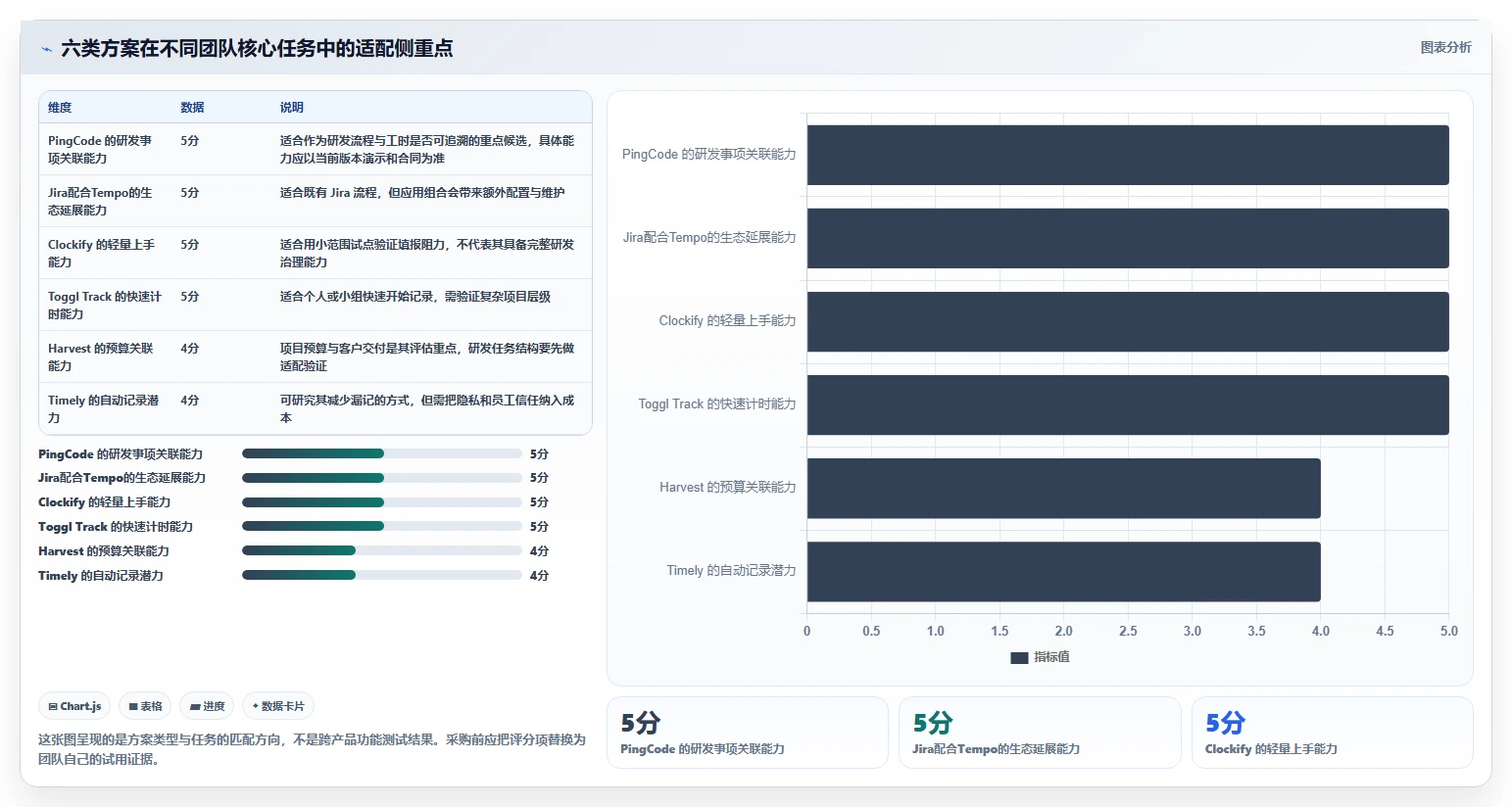Click the Harvest progress bar
Screen dimensions: 1512x807
[382, 550]
